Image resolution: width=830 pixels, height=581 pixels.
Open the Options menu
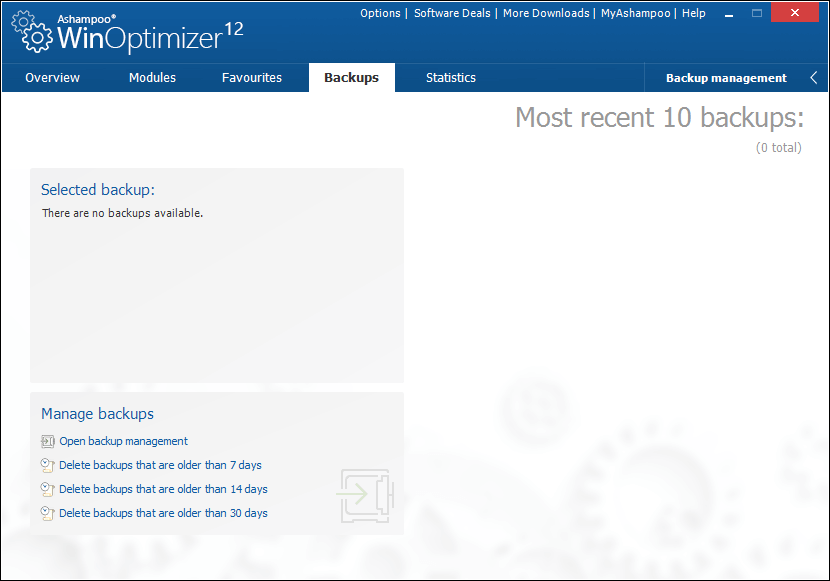point(380,13)
